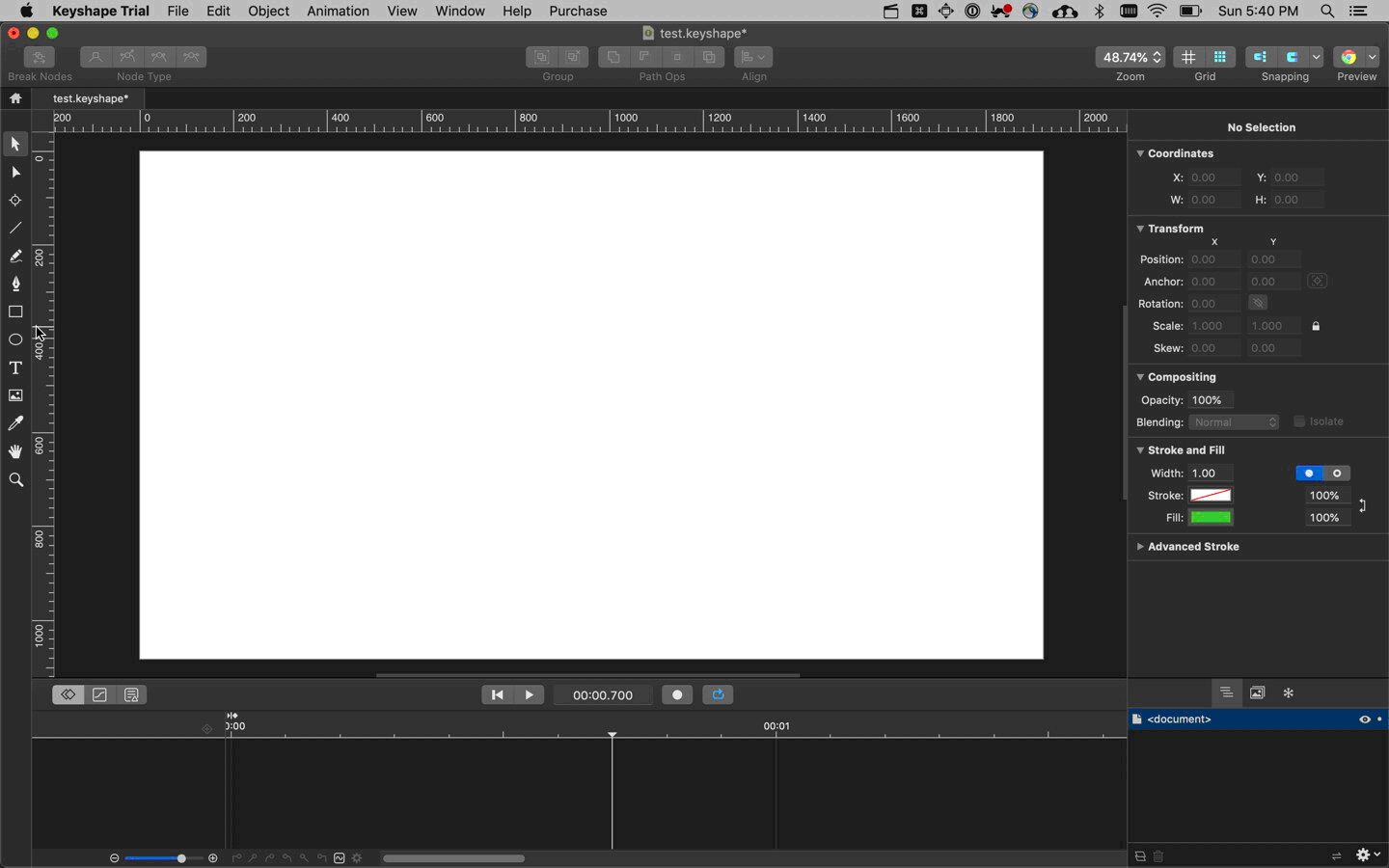Select the filled-dot stroke/fill mode button
The width and height of the screenshot is (1389, 868).
[x=1309, y=474]
